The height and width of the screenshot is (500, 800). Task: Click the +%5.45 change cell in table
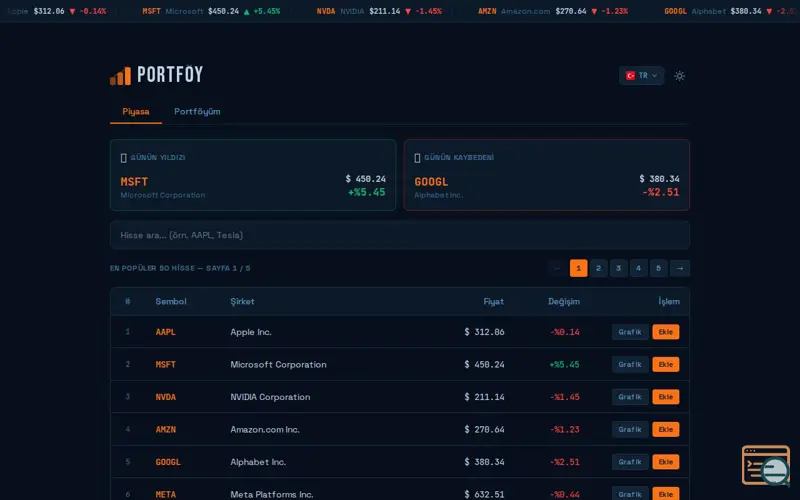pyautogui.click(x=564, y=365)
